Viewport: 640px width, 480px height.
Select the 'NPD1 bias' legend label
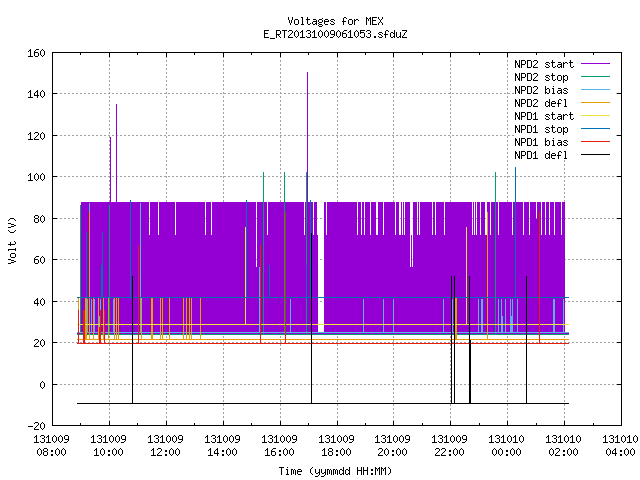click(x=541, y=142)
